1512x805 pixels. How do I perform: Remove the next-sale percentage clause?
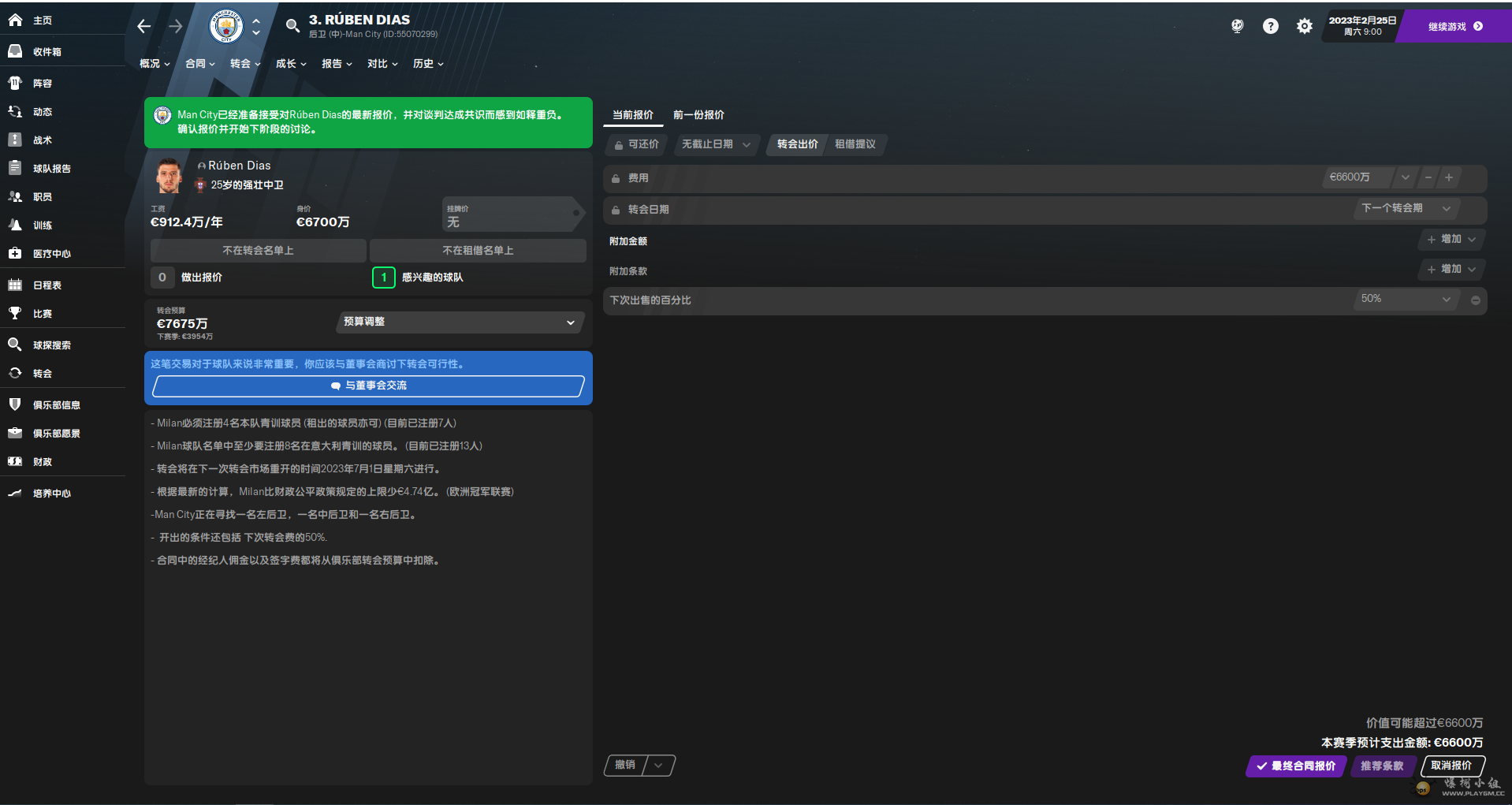pyautogui.click(x=1475, y=300)
